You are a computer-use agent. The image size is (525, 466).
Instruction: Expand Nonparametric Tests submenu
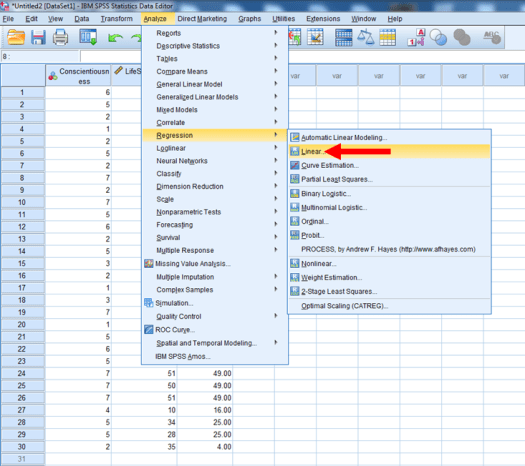(x=215, y=212)
